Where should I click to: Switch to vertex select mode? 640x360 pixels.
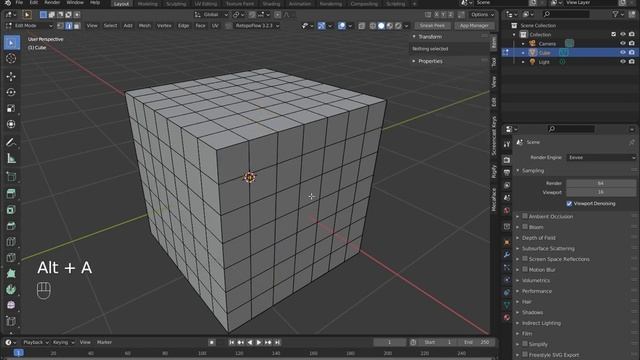(60, 26)
